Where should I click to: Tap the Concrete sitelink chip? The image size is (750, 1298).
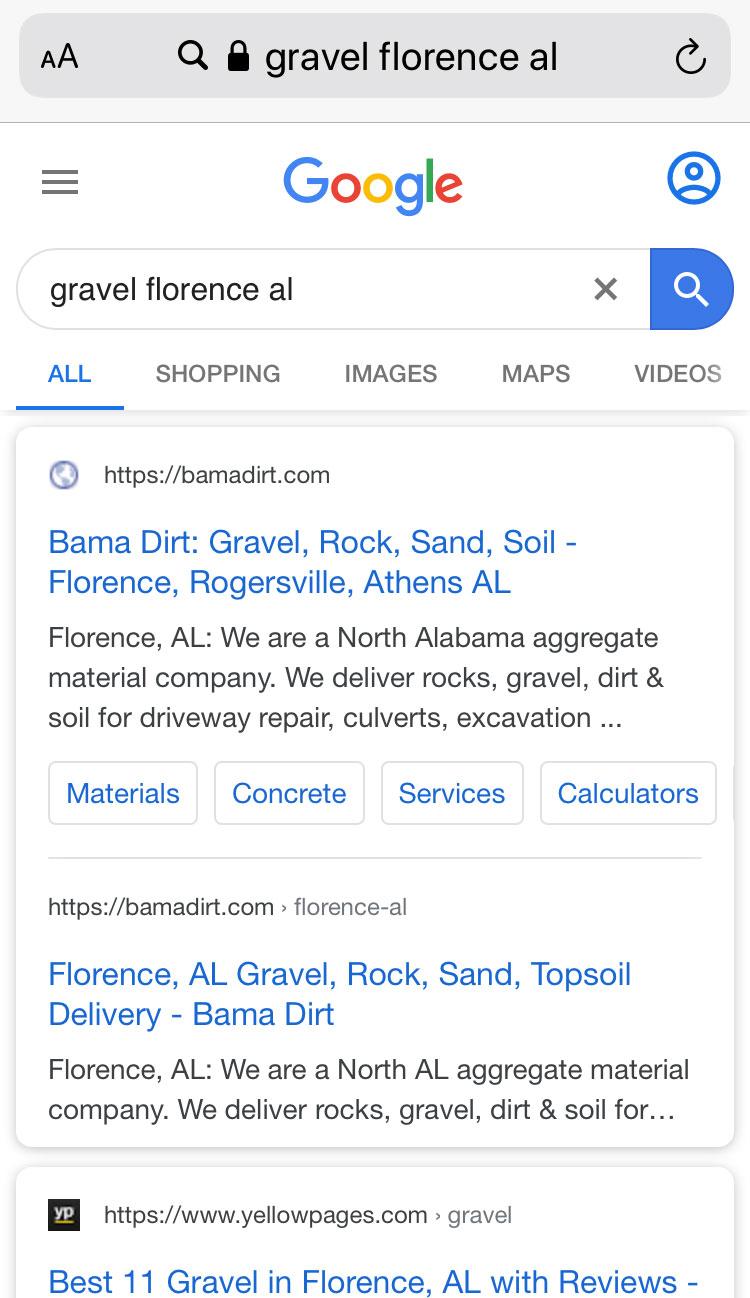coord(289,793)
